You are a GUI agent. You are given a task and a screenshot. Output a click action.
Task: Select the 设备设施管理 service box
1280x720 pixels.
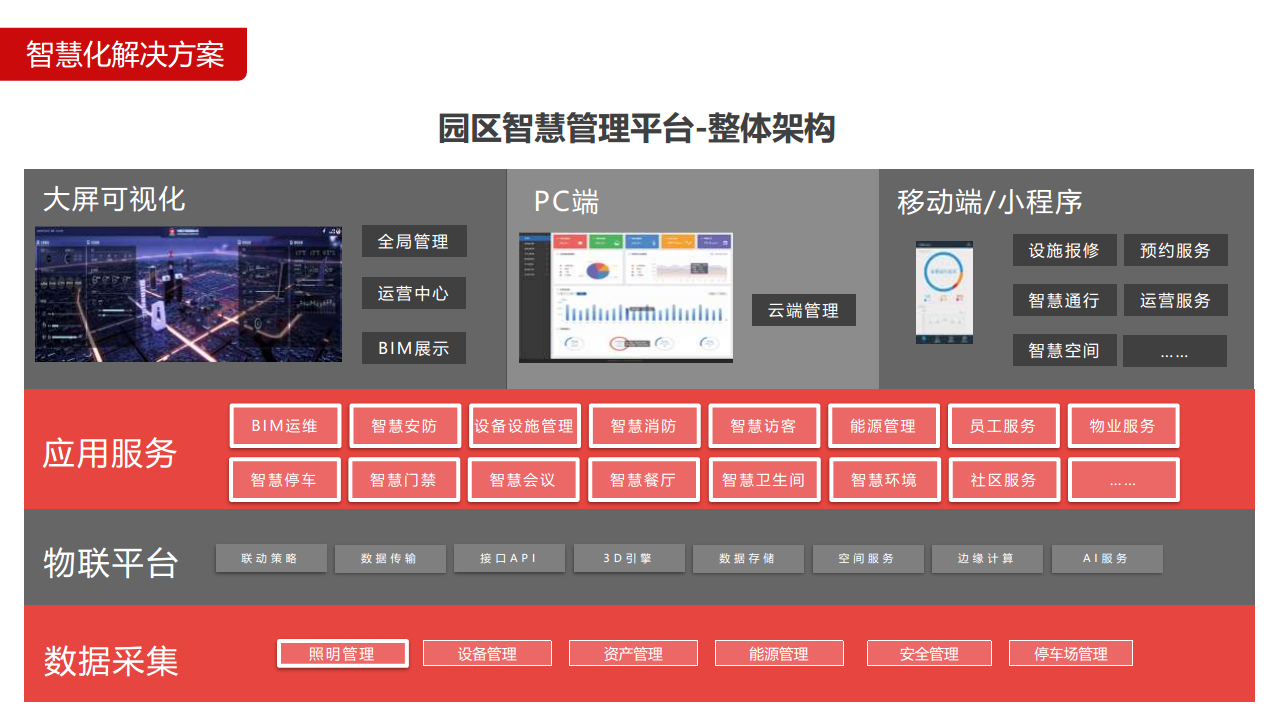click(524, 426)
